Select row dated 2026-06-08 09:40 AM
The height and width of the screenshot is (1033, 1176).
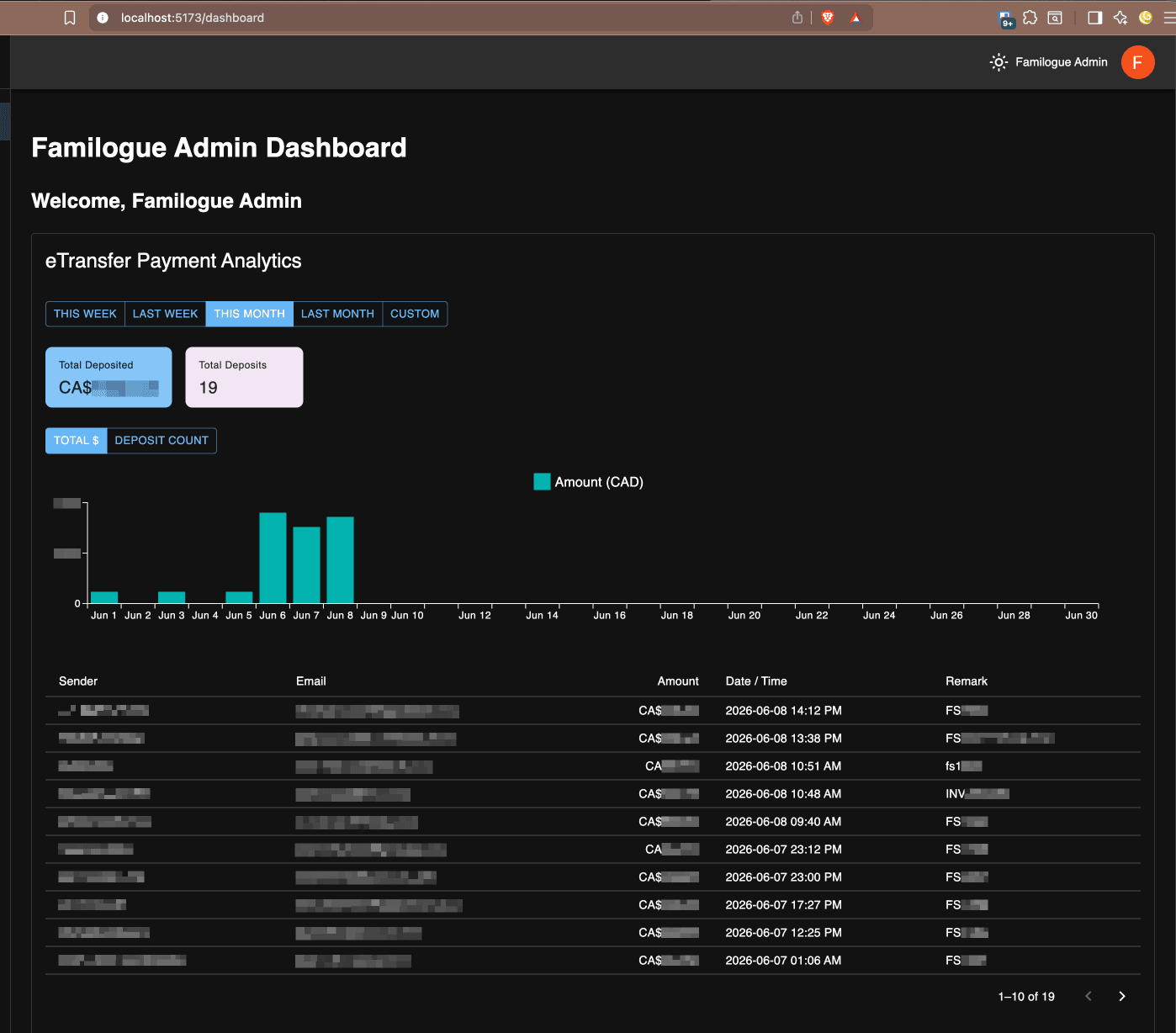click(x=593, y=822)
